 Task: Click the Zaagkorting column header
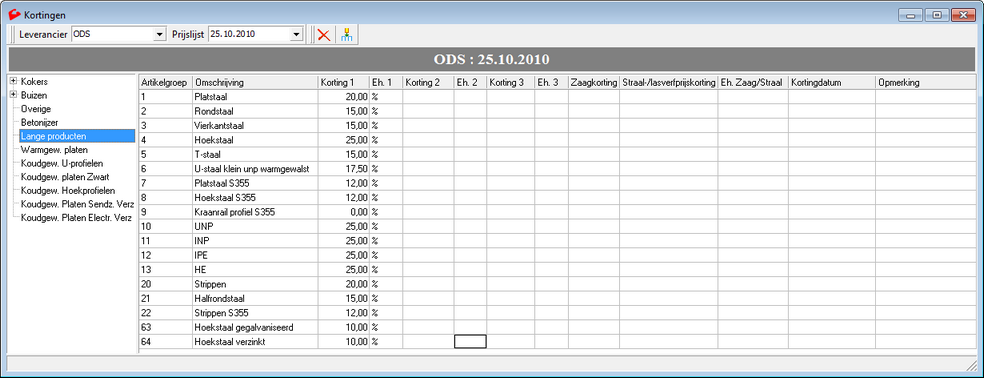click(x=594, y=83)
